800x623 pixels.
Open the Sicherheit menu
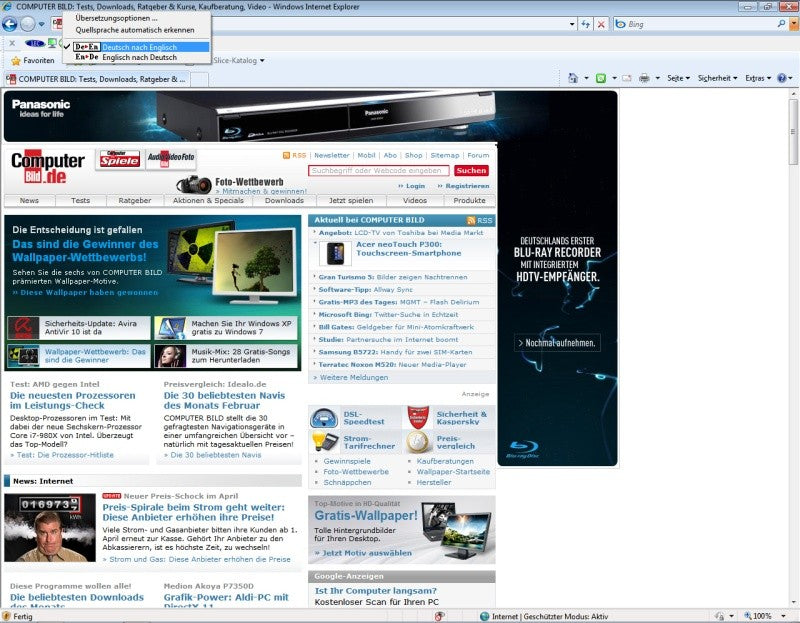717,78
